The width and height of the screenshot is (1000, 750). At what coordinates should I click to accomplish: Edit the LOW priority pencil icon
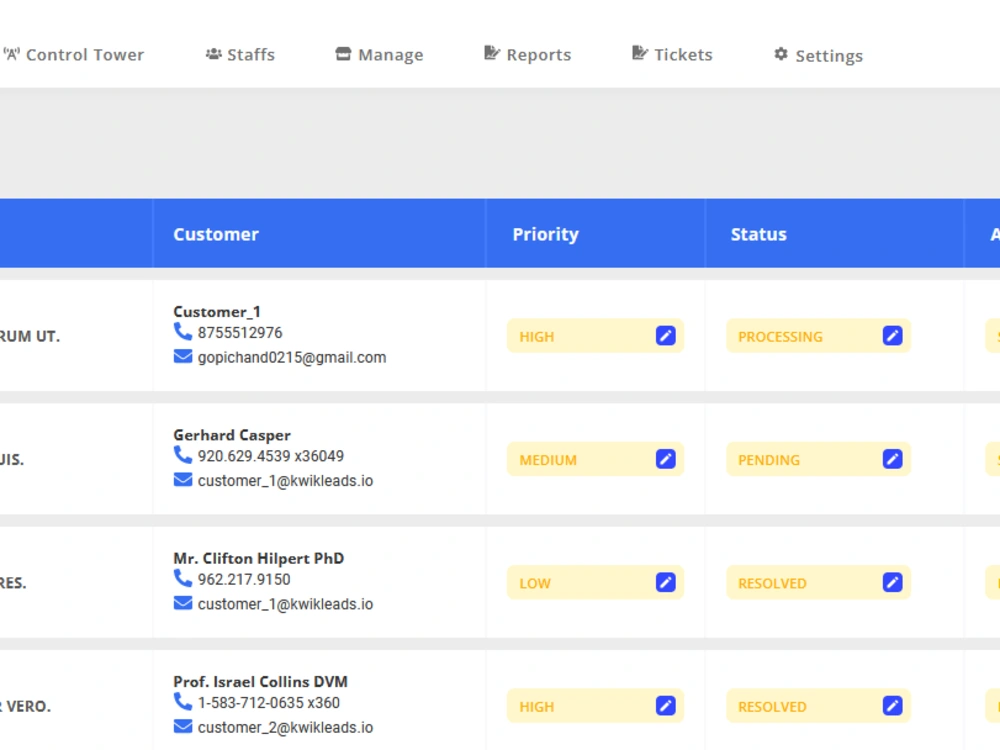[665, 582]
